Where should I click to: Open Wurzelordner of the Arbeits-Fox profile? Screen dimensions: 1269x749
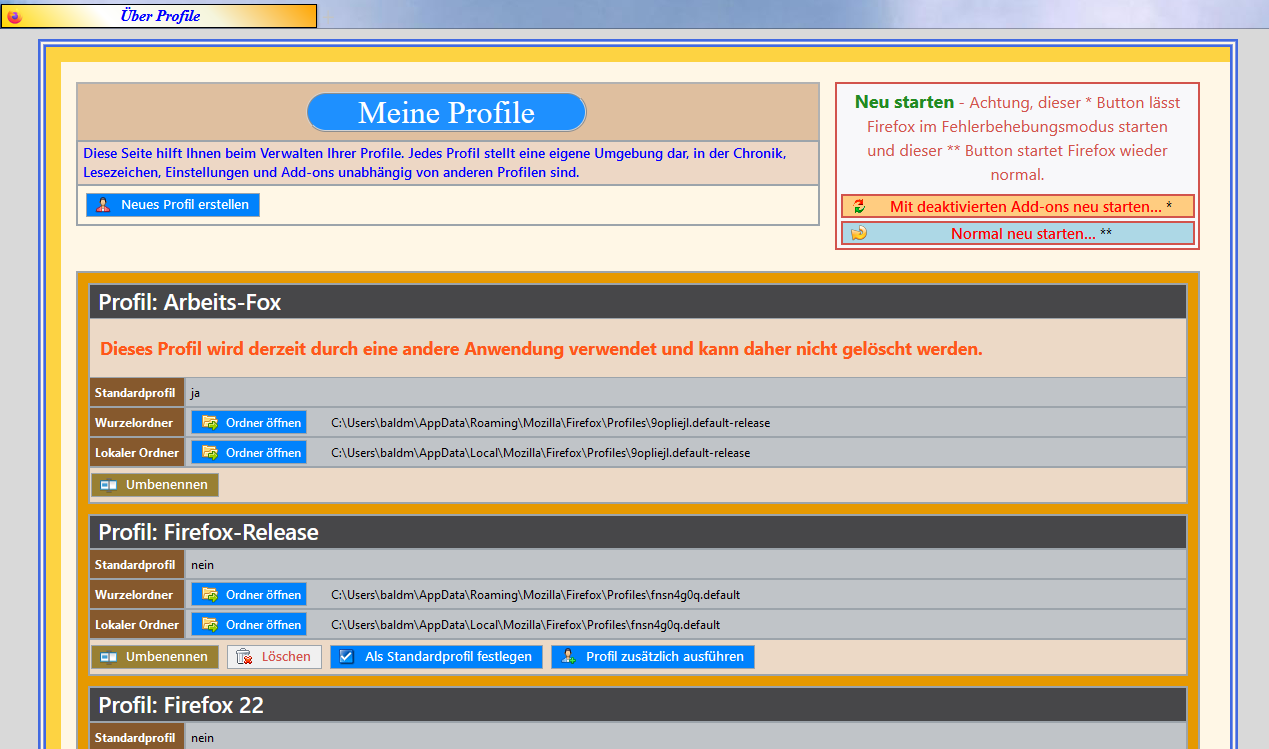[x=249, y=423]
